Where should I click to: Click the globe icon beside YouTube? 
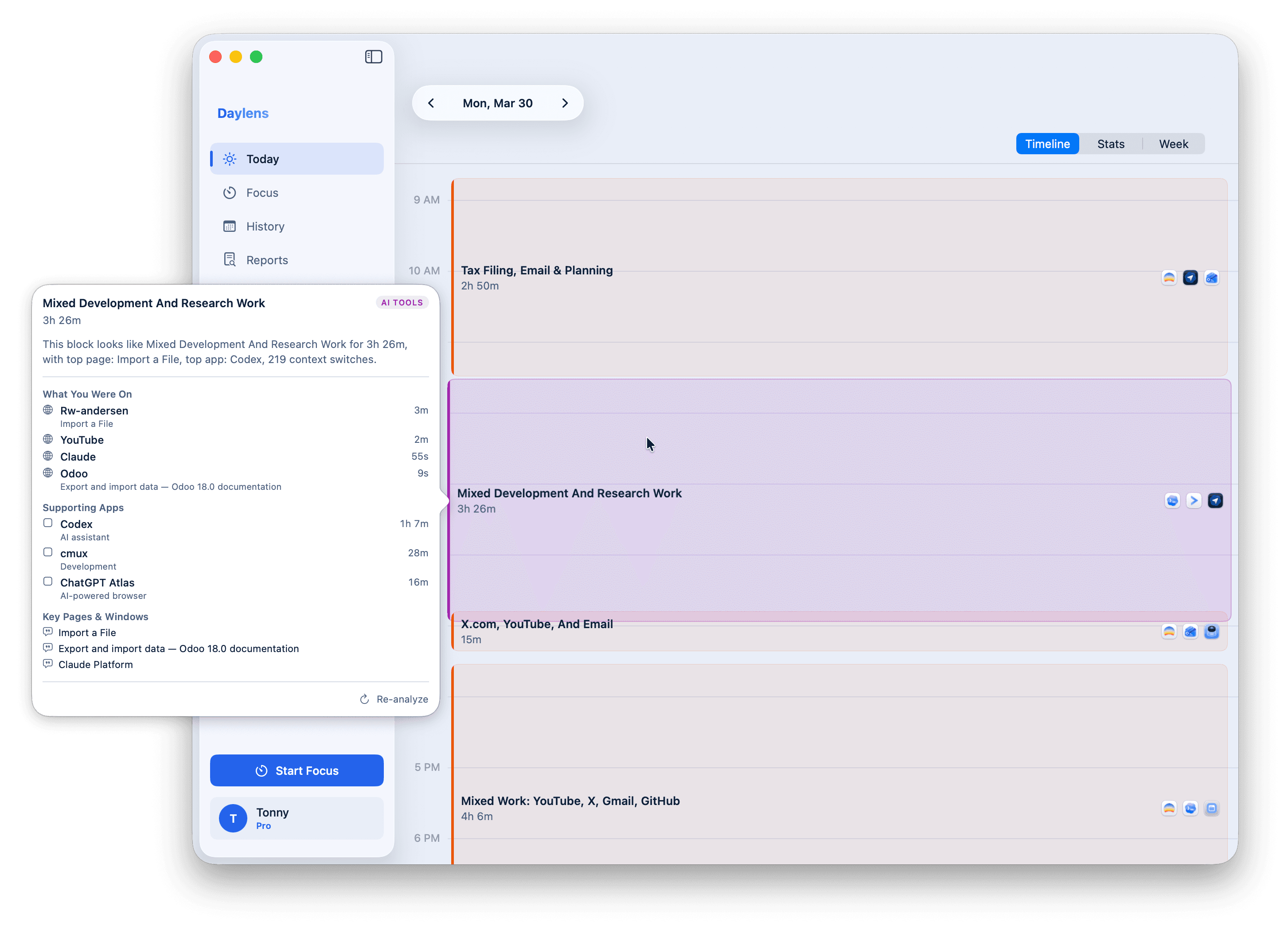(x=48, y=439)
